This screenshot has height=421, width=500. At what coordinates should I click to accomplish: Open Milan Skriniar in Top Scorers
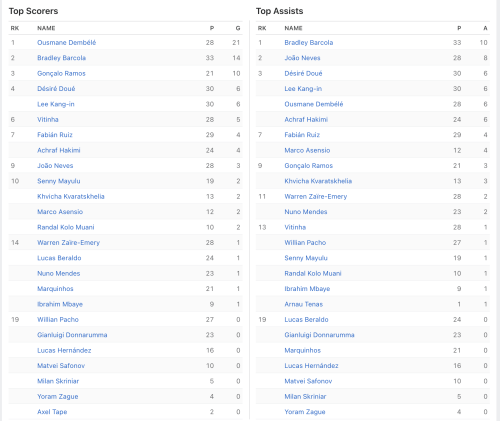pos(58,381)
